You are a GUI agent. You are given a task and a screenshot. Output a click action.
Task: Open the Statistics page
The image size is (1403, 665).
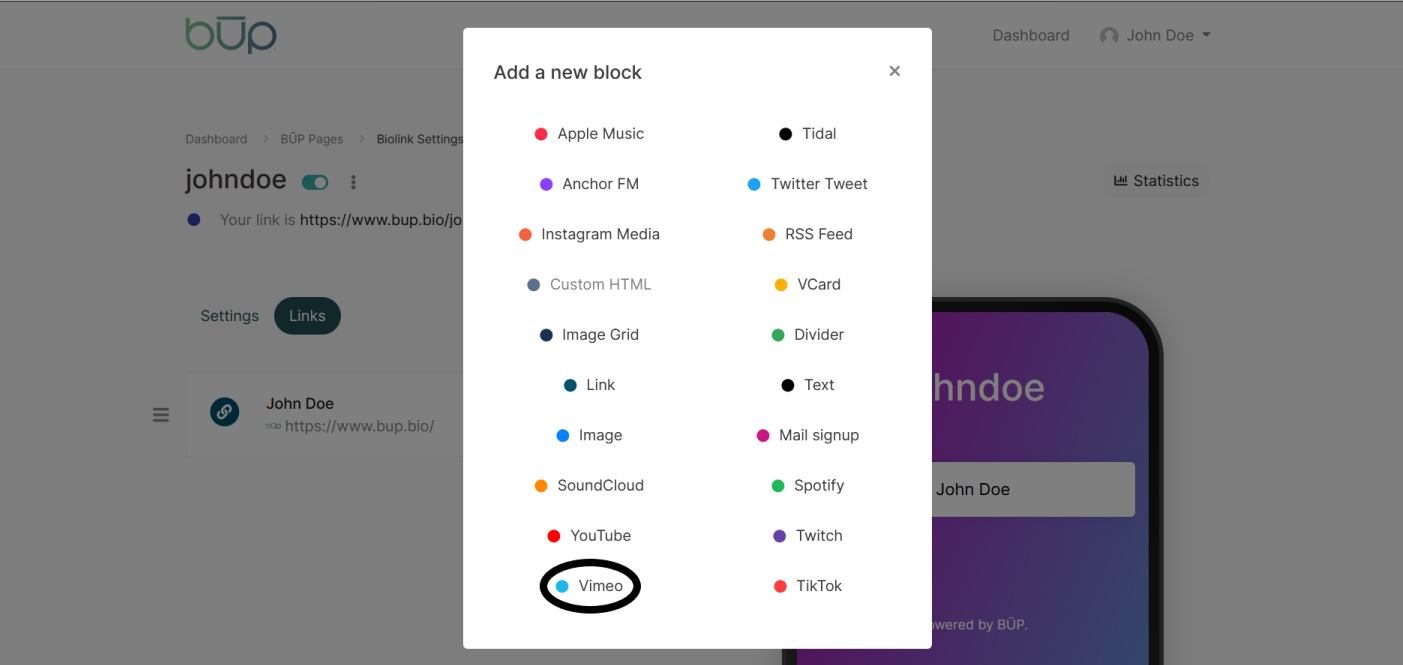pos(1156,181)
